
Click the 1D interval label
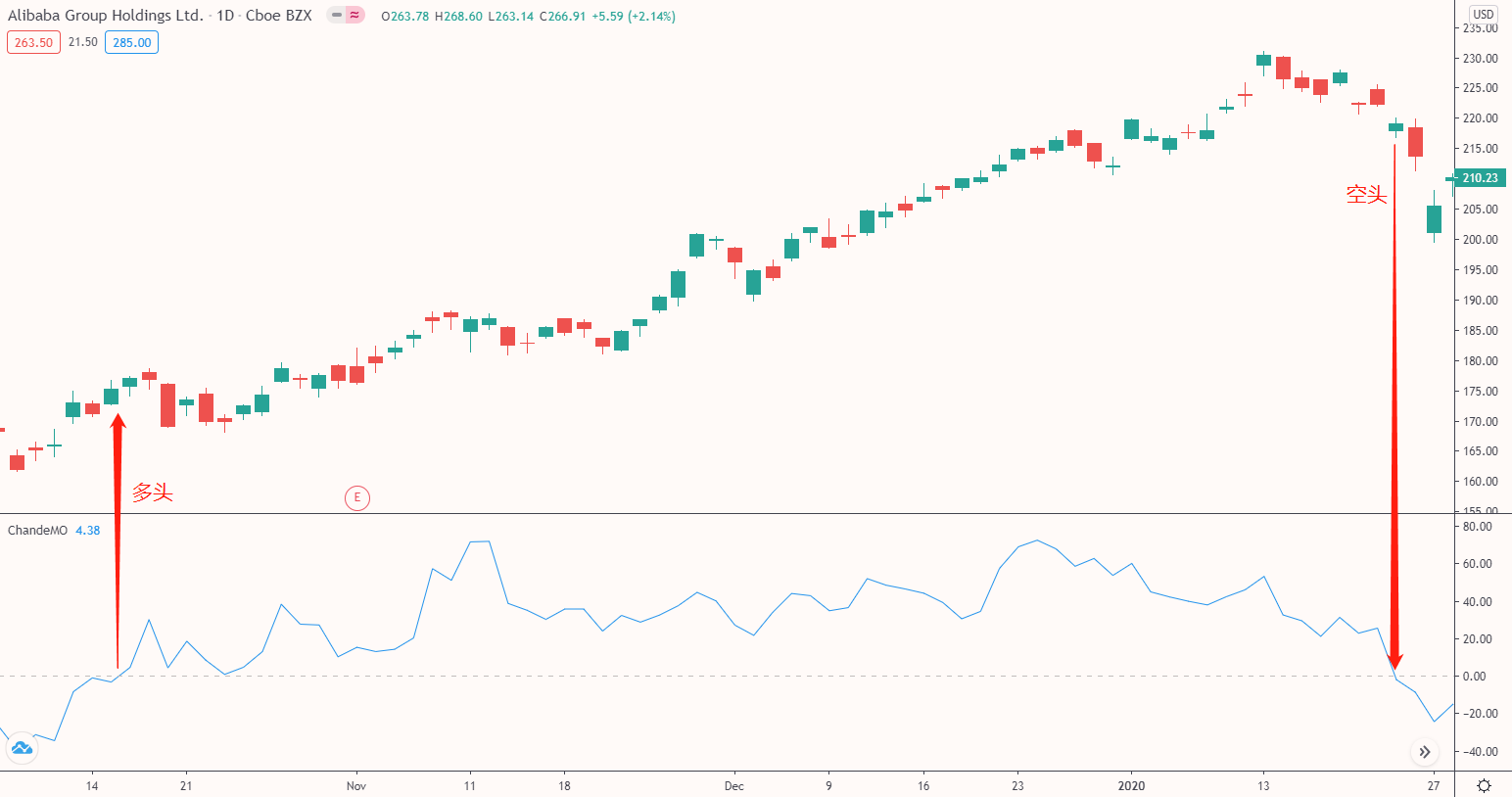[225, 16]
